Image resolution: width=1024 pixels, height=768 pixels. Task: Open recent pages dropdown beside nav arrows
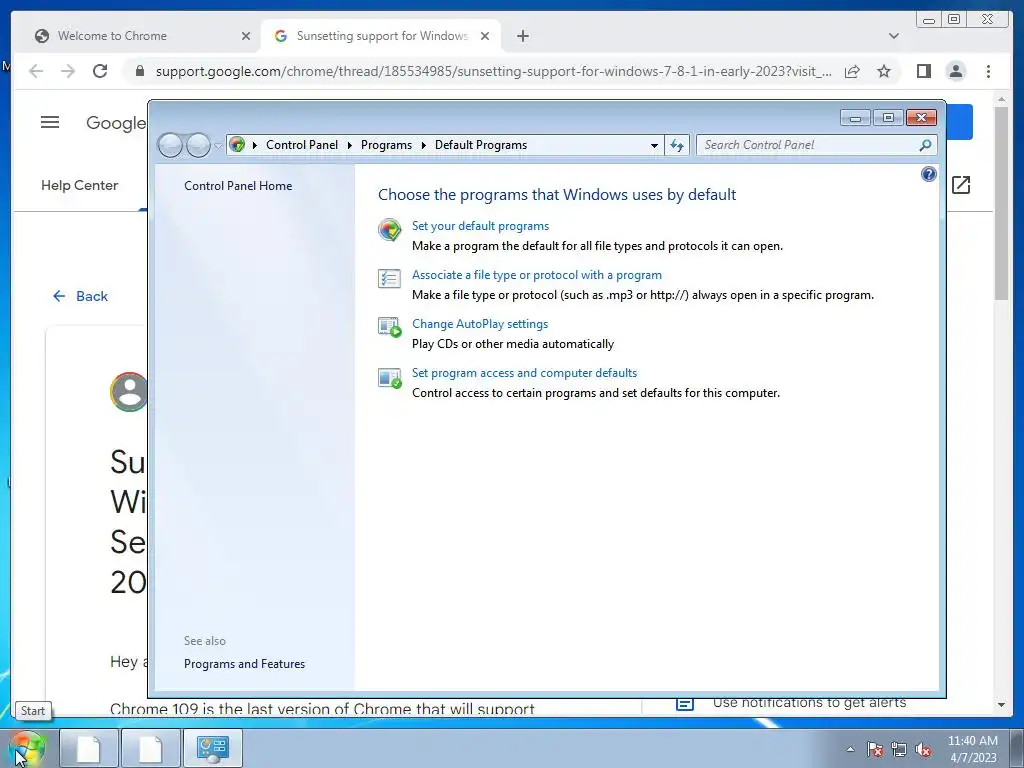tap(217, 145)
